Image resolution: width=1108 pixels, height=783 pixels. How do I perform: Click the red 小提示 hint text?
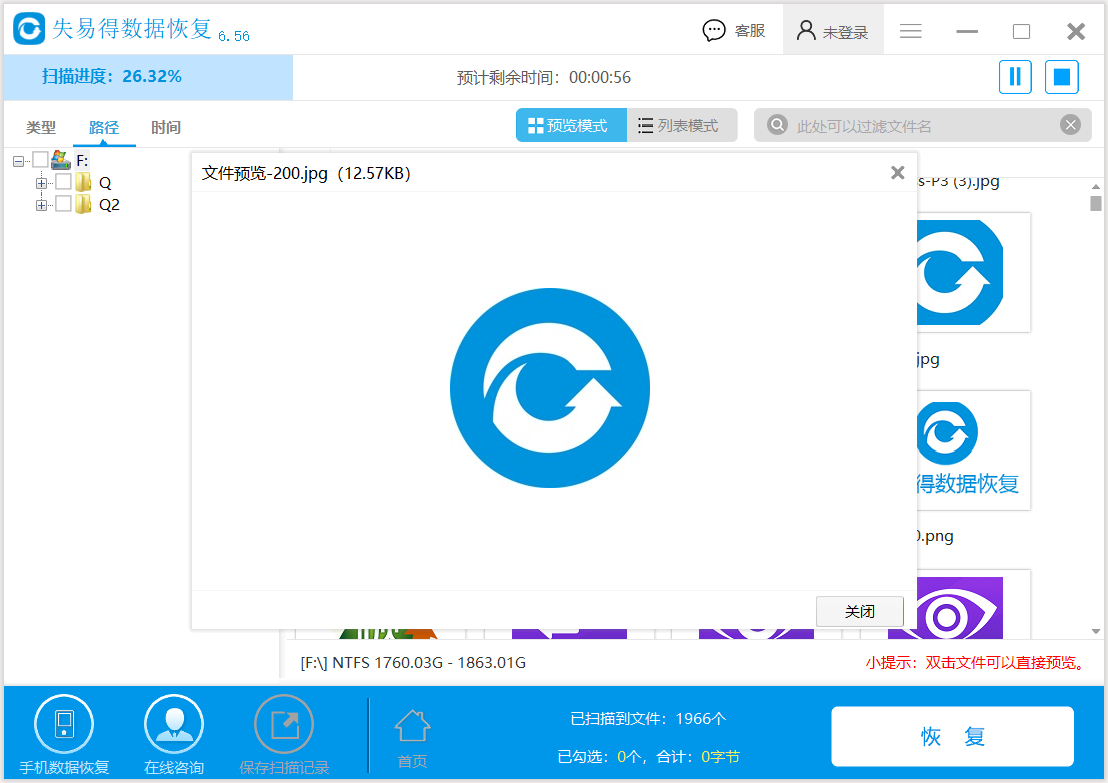[x=977, y=662]
